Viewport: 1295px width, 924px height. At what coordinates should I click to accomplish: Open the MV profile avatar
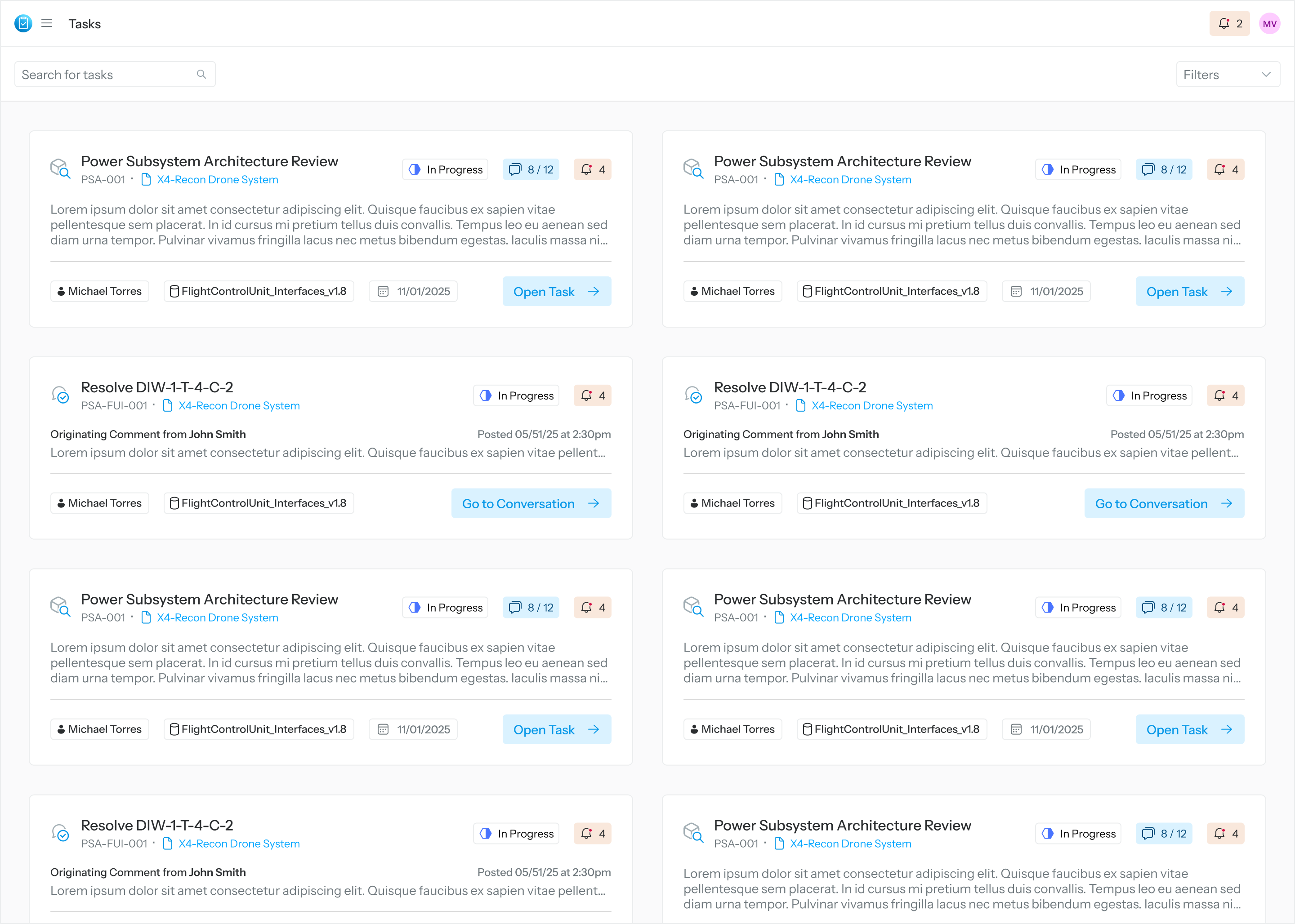point(1269,23)
